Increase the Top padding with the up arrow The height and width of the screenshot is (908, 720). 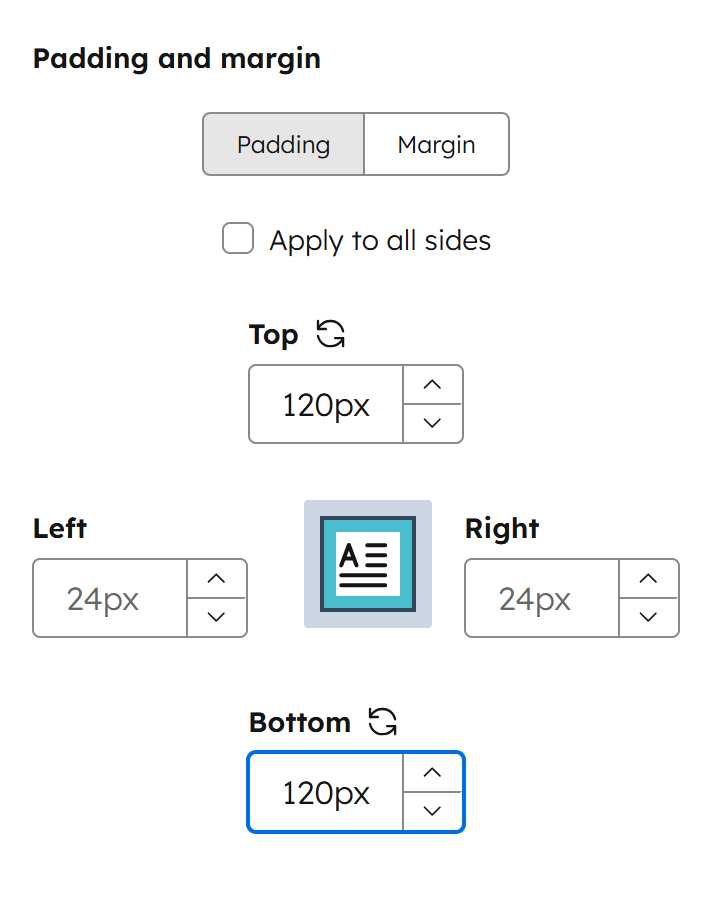tap(432, 385)
